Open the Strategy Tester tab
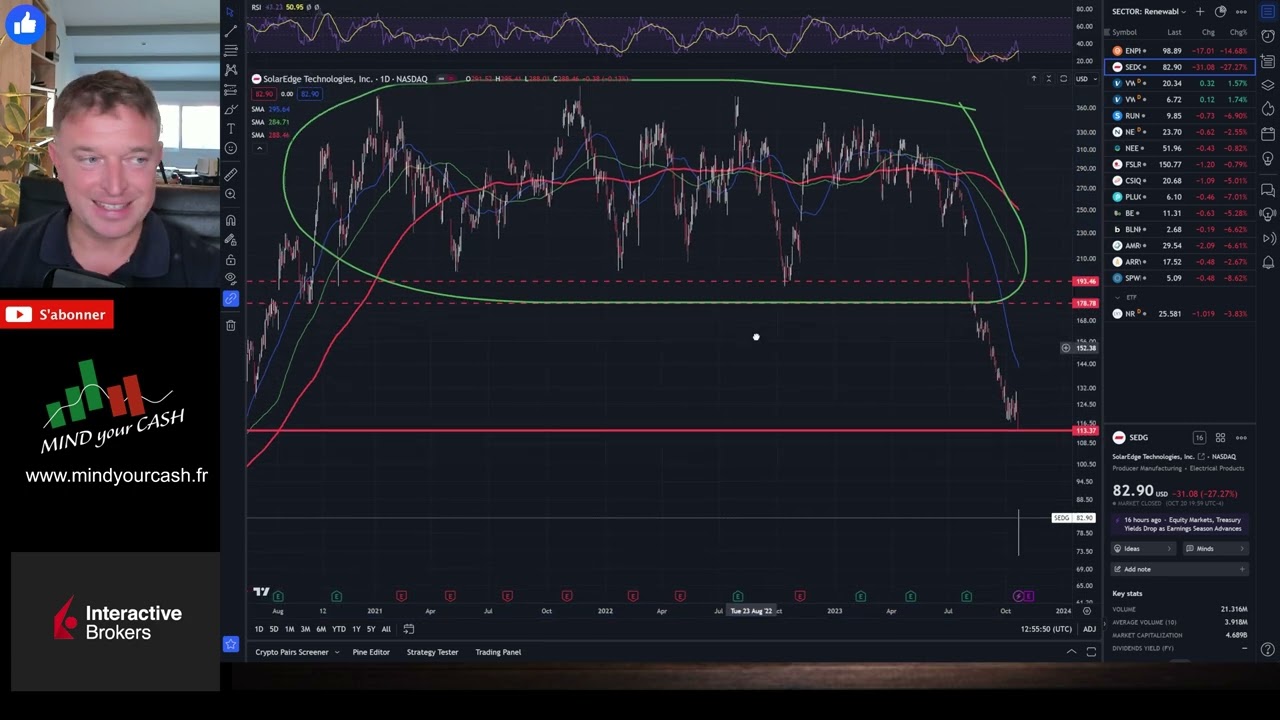Viewport: 1280px width, 720px height. pyautogui.click(x=432, y=652)
